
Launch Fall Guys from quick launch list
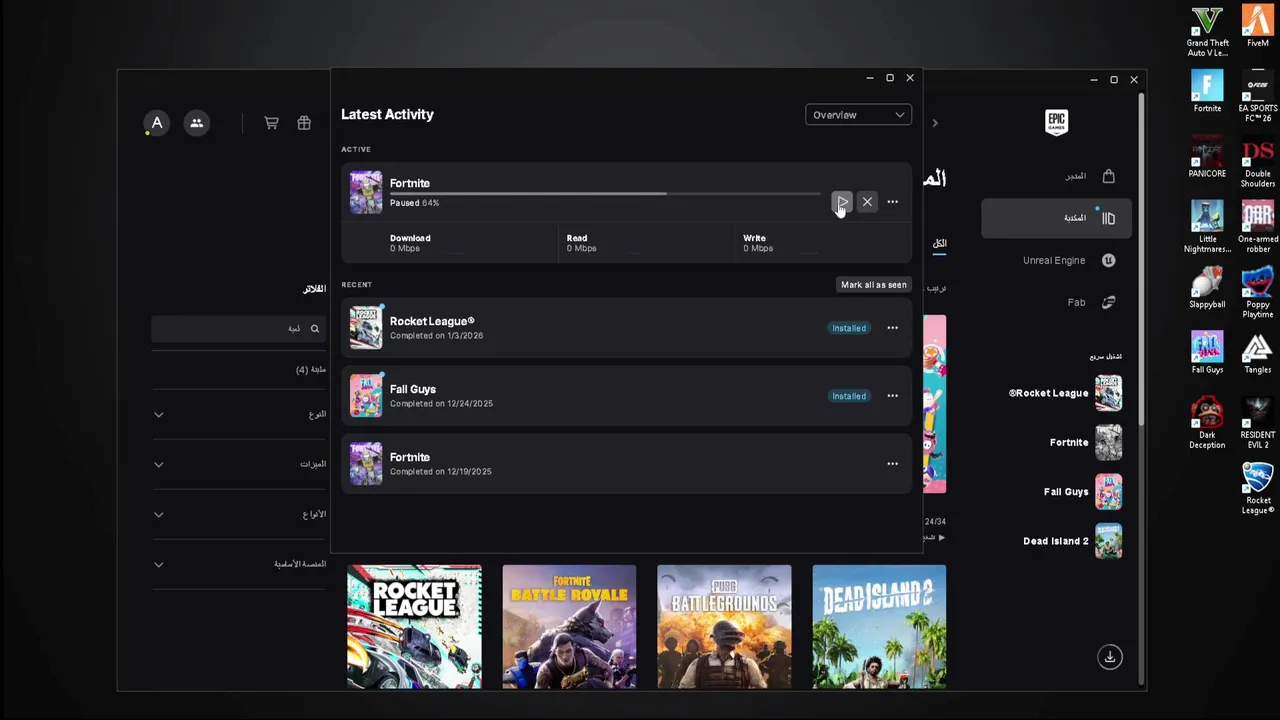[x=1083, y=492]
